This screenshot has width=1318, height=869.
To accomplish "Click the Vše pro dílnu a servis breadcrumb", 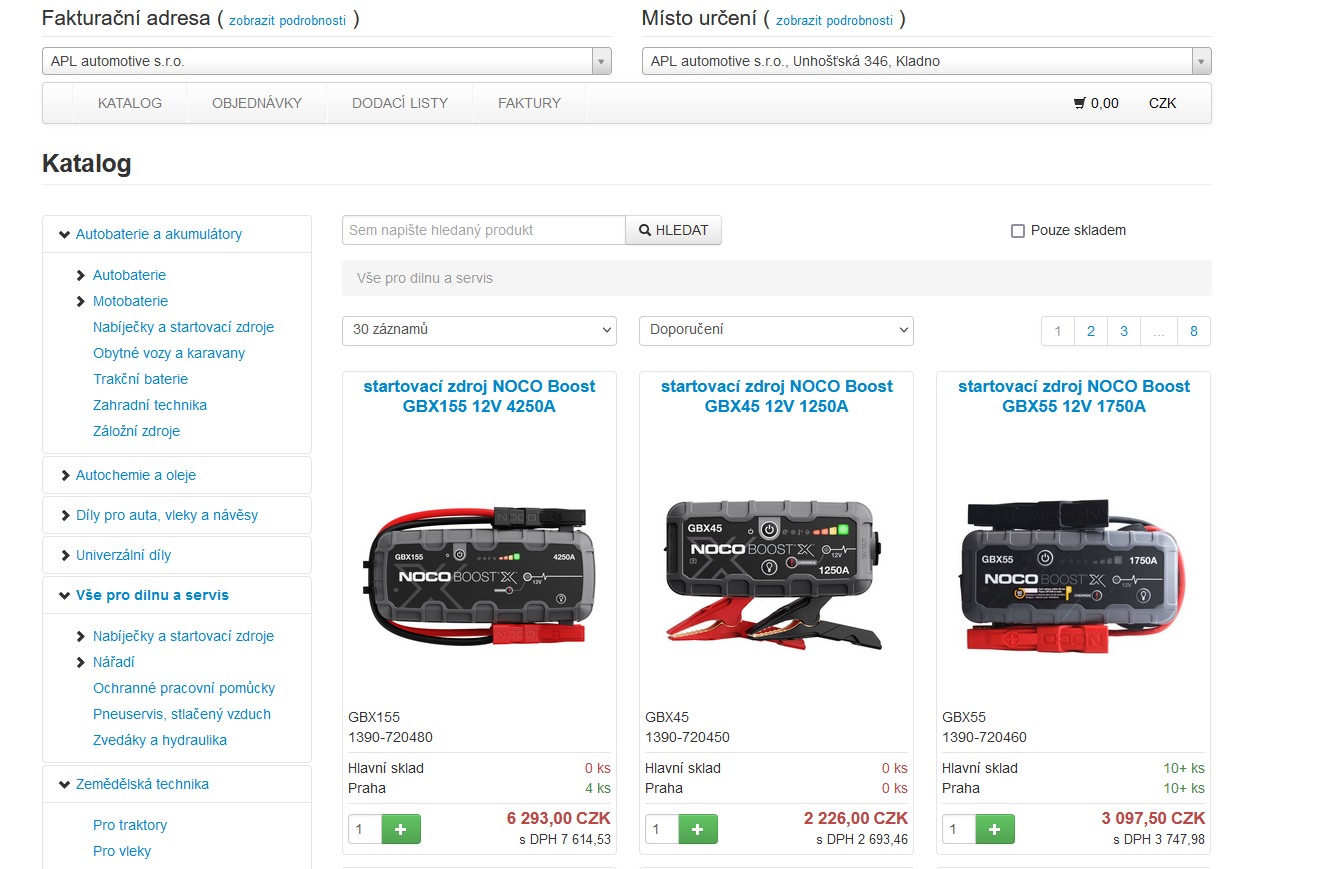I will tap(425, 278).
